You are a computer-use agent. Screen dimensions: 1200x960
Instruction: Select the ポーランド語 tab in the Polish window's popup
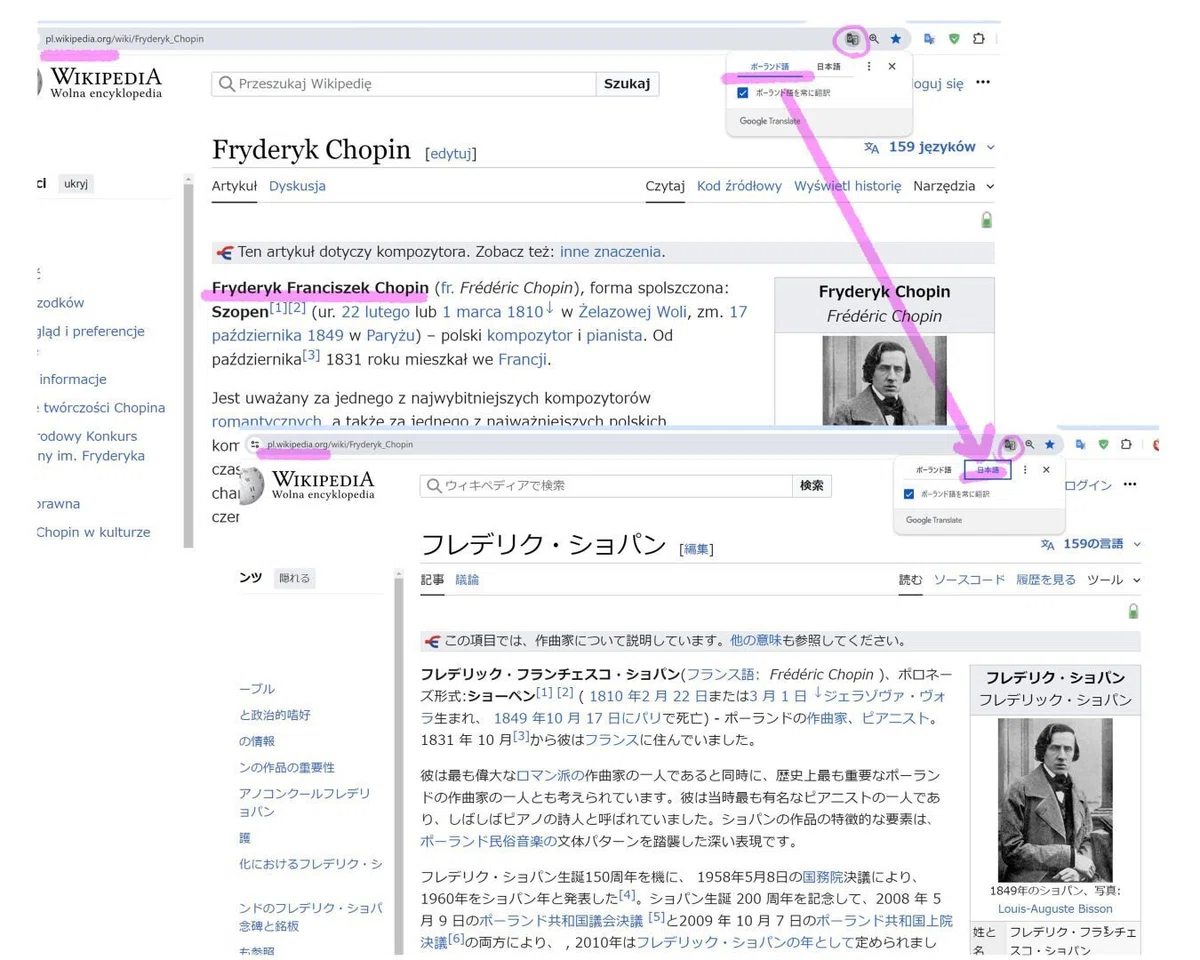coord(770,67)
